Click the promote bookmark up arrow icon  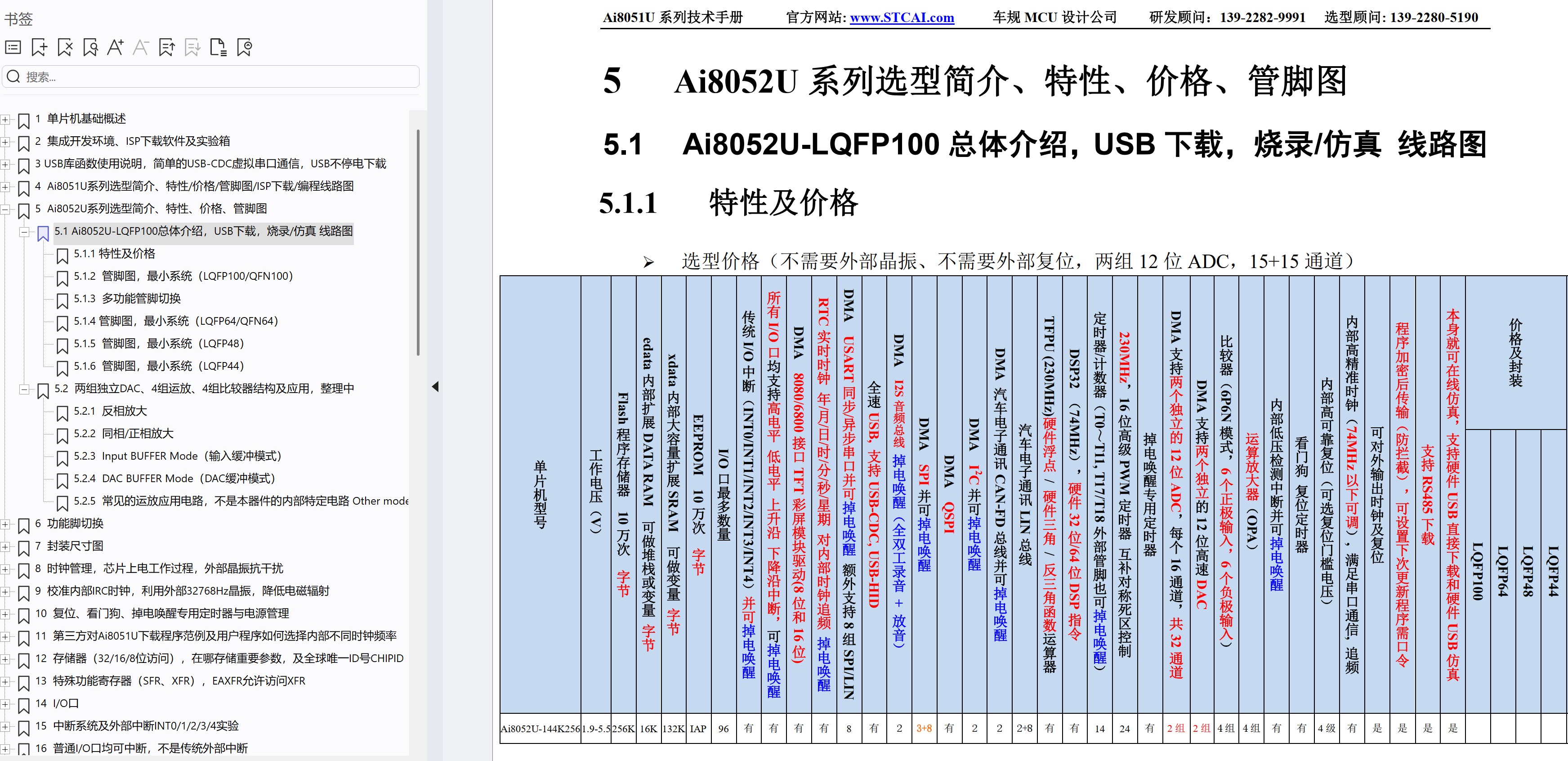(x=167, y=47)
